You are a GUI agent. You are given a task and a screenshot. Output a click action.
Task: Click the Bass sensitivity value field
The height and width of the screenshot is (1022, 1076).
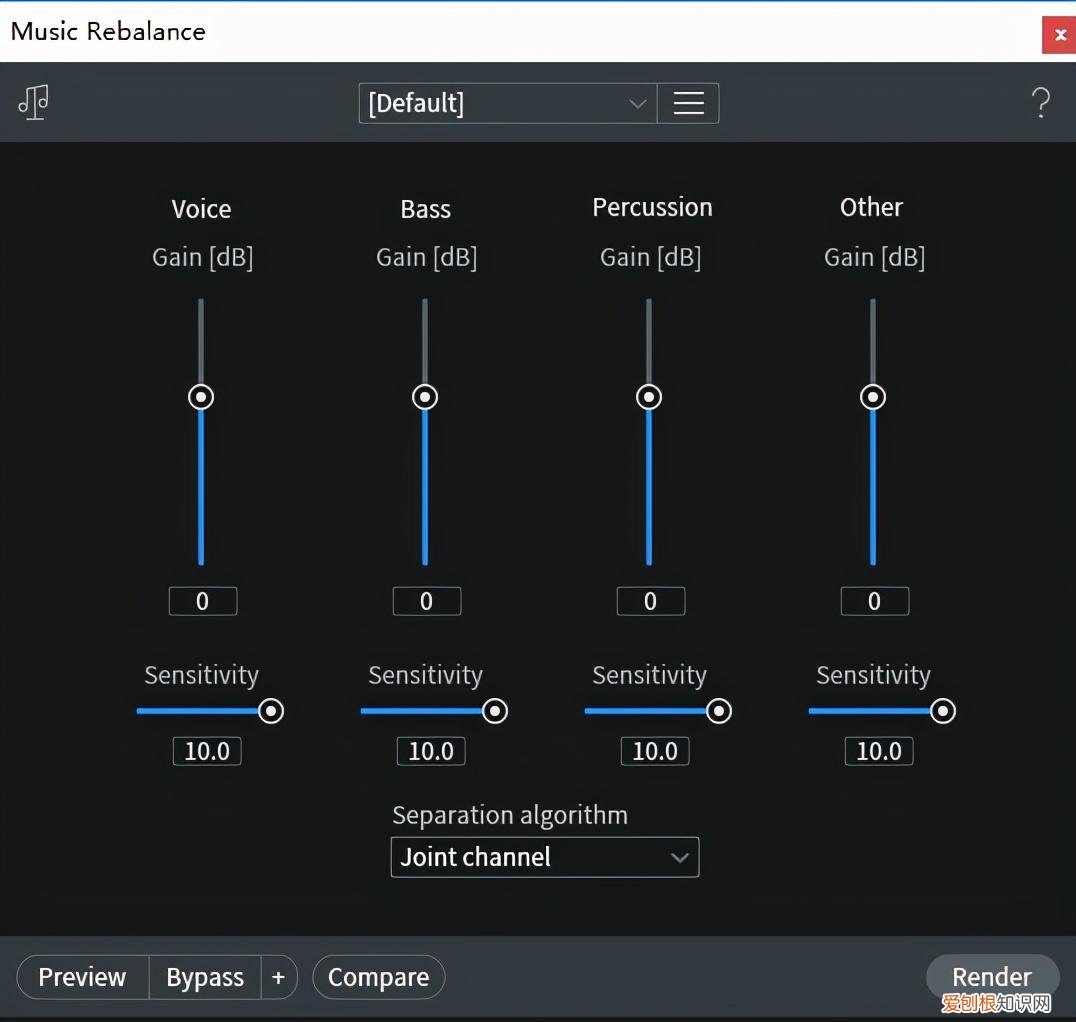click(431, 751)
